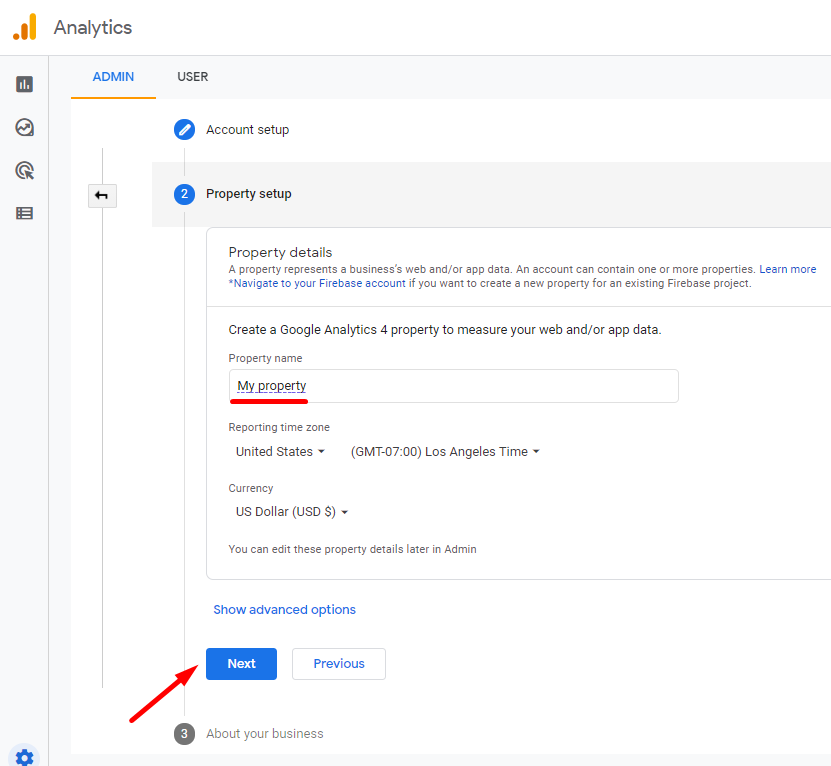Viewport: 831px width, 766px height.
Task: Click the back arrow button
Action: pyautogui.click(x=102, y=196)
